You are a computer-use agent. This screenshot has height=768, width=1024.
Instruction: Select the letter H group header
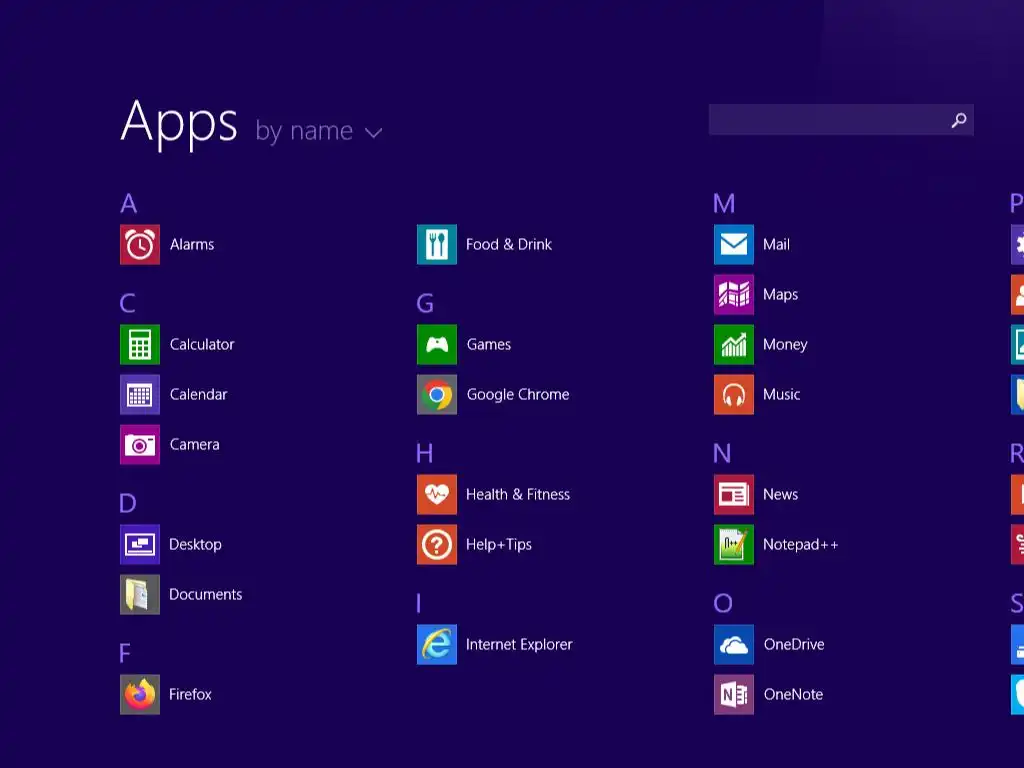(424, 453)
